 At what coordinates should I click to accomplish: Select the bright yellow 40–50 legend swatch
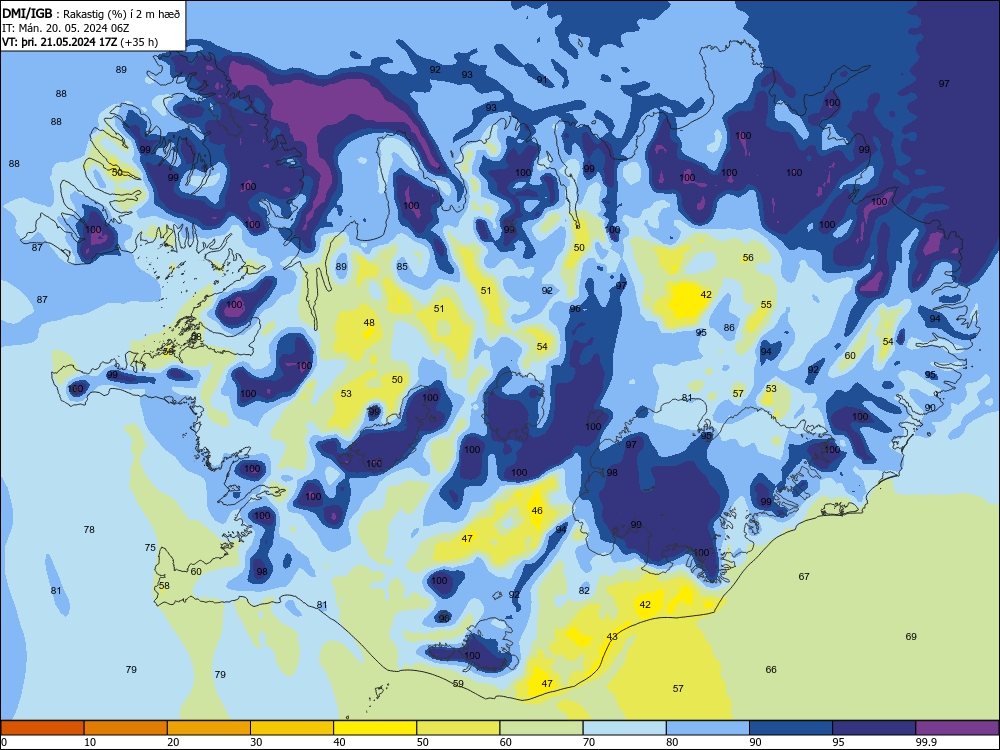(375, 728)
